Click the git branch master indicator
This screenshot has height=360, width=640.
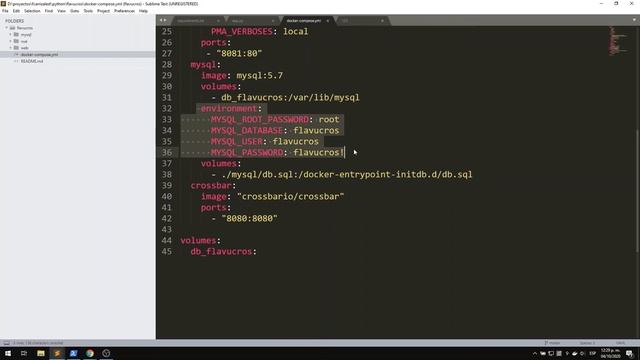(x=552, y=343)
